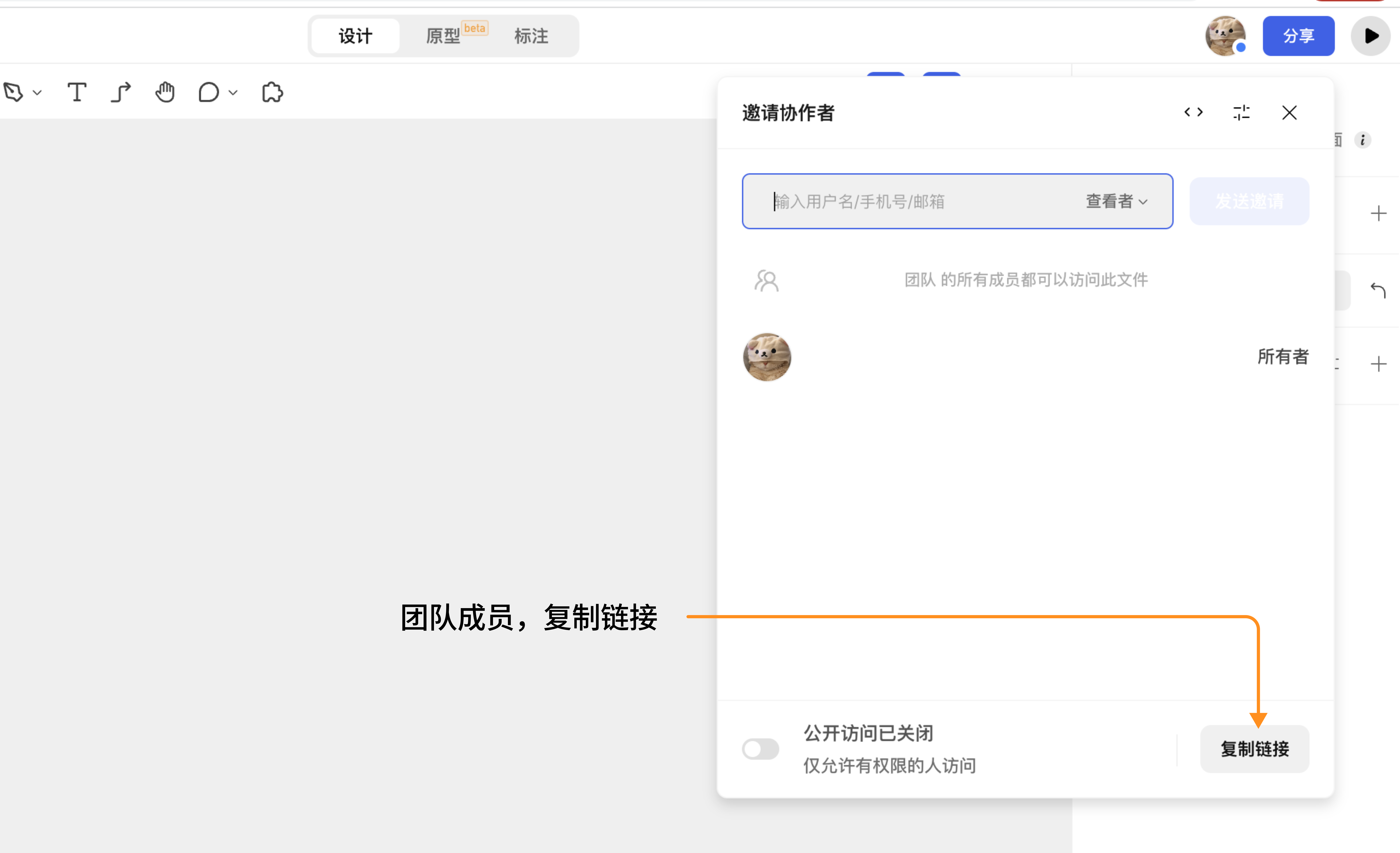
Task: Expand the Comment tool options chevron
Action: tap(233, 93)
